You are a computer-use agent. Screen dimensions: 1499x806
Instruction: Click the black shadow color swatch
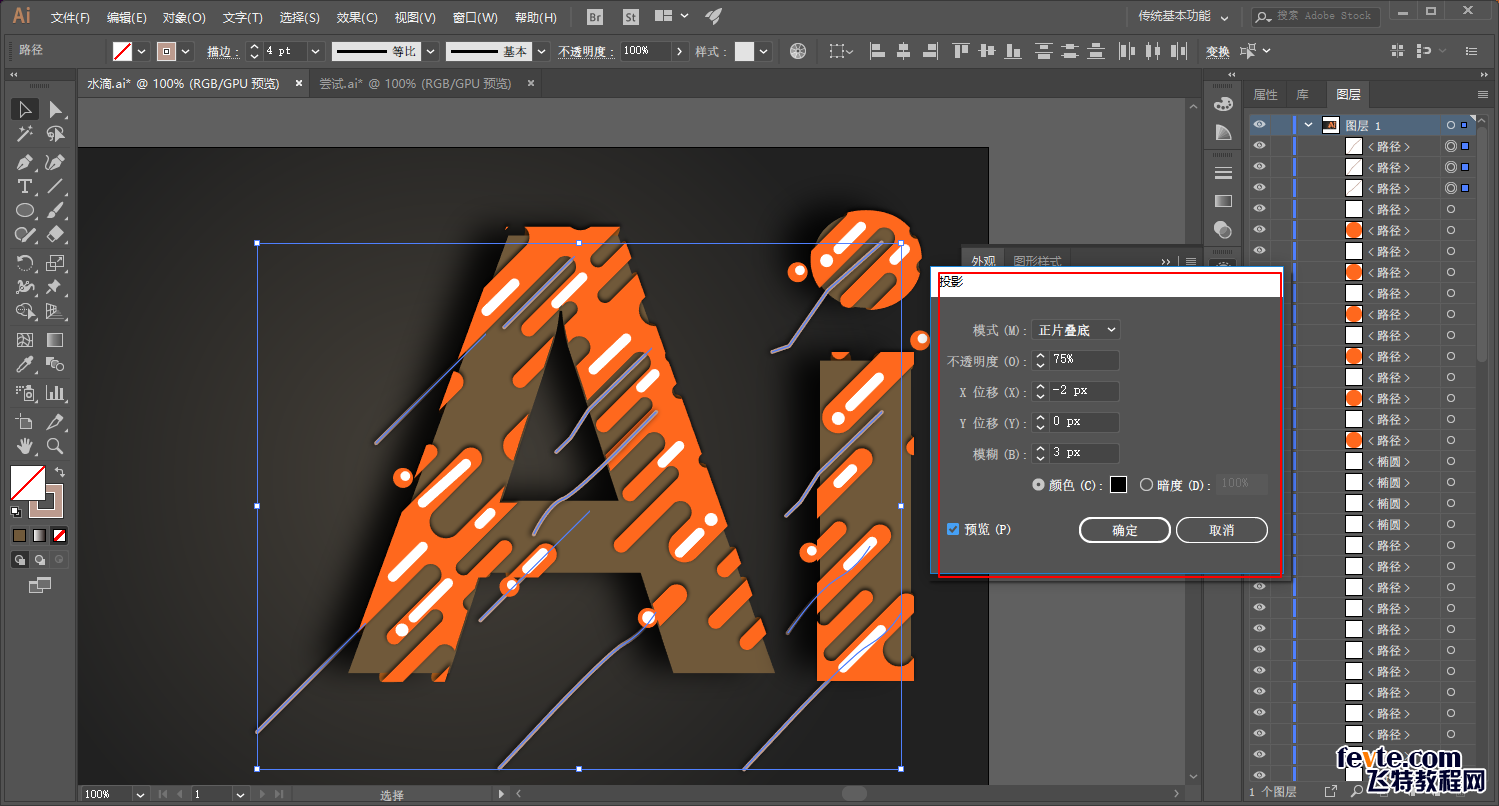pos(1118,484)
